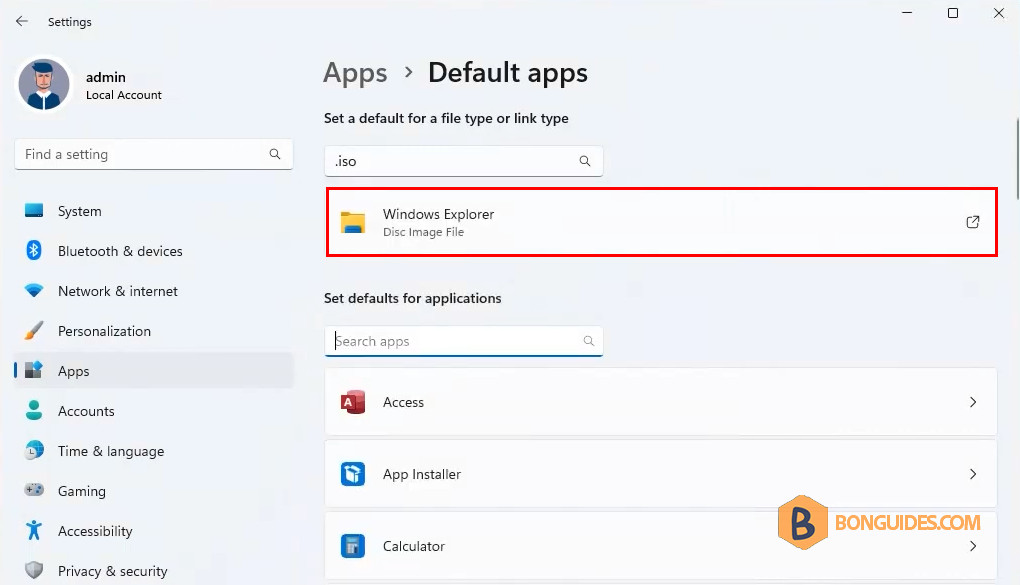Open App Installer default settings
The height and width of the screenshot is (585, 1020).
pos(661,474)
